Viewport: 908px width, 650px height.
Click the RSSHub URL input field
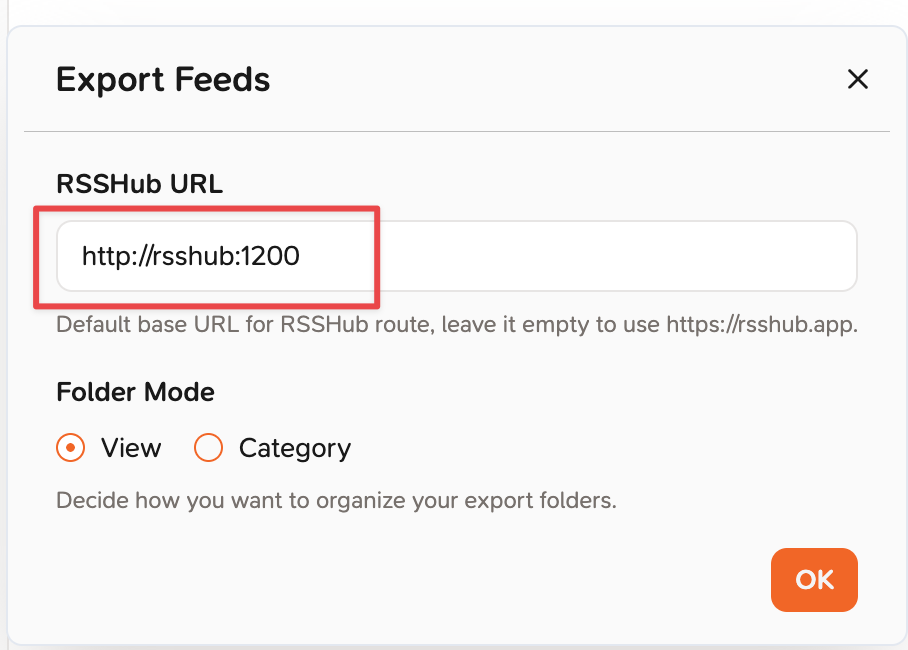click(x=456, y=255)
